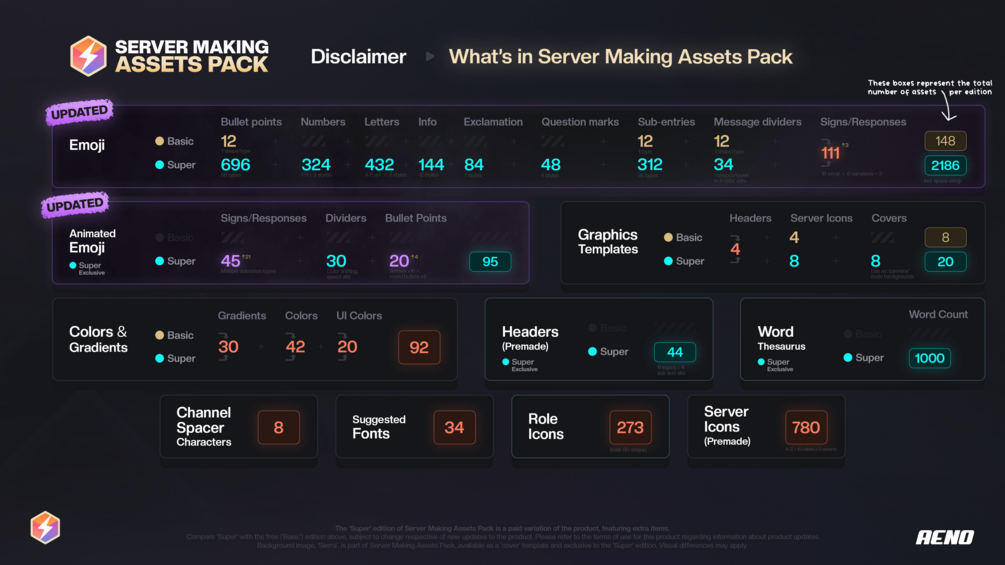
Task: Click the Word Thesaurus count box 1000
Action: tap(929, 358)
